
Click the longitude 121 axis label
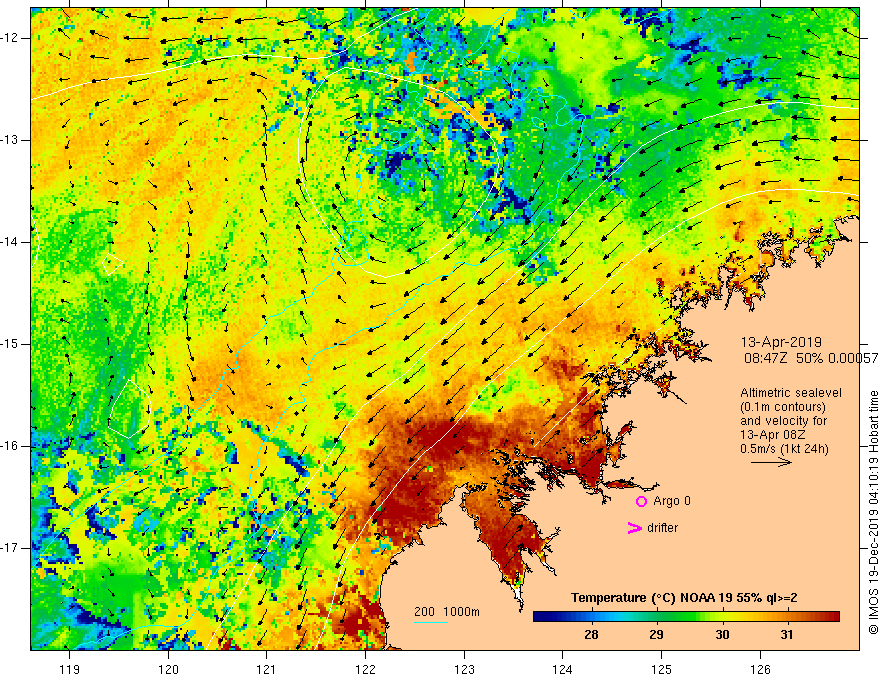tap(267, 670)
